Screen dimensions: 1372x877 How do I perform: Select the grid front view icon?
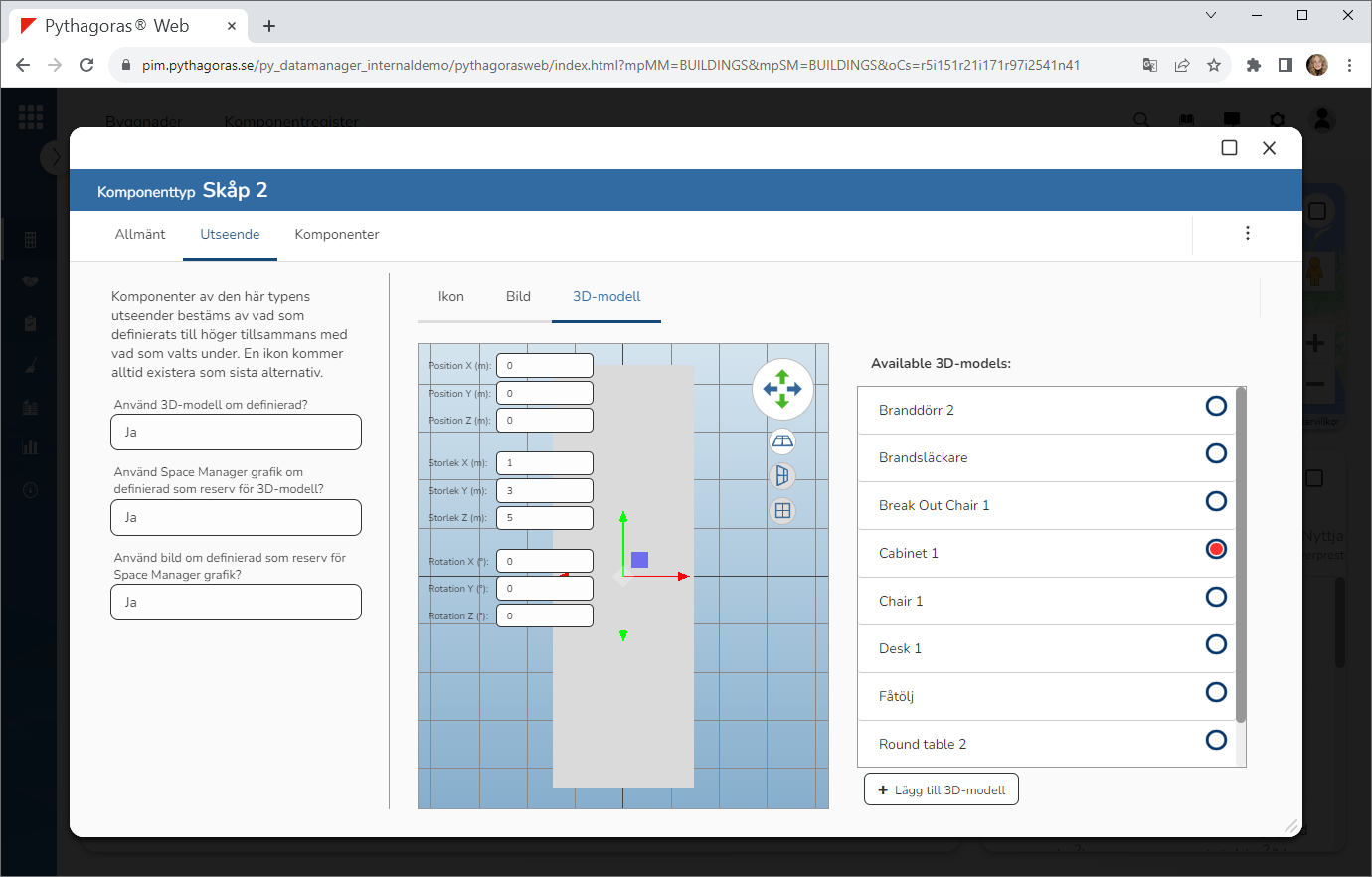click(782, 511)
